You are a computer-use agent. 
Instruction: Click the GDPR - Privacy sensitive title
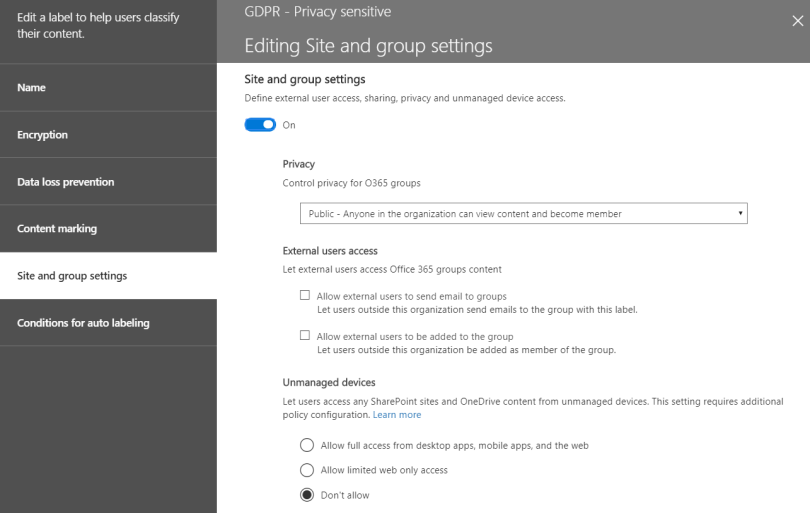[x=318, y=12]
